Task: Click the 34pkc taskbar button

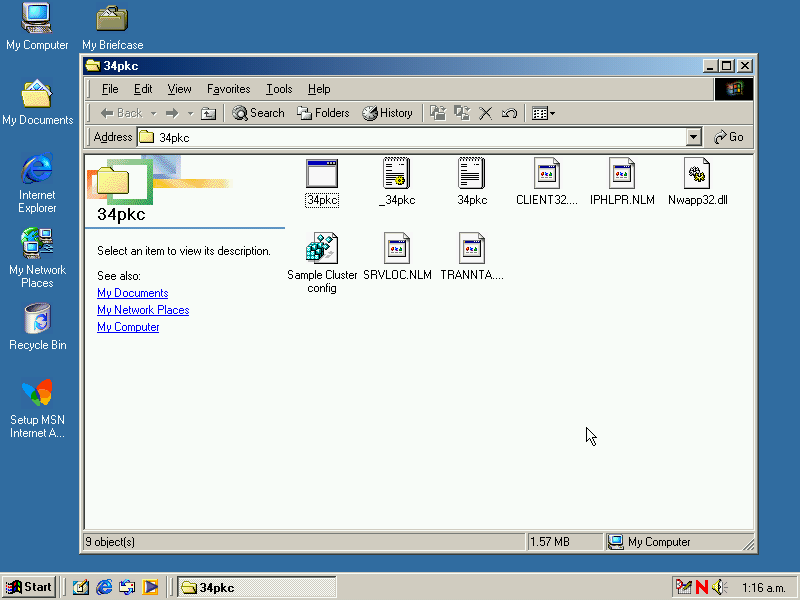Action: point(257,587)
